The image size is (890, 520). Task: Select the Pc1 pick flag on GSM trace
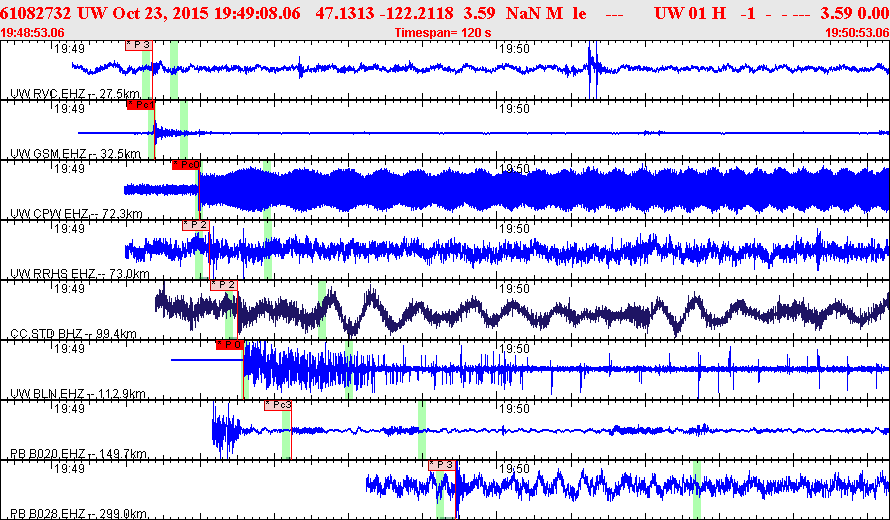coord(141,105)
